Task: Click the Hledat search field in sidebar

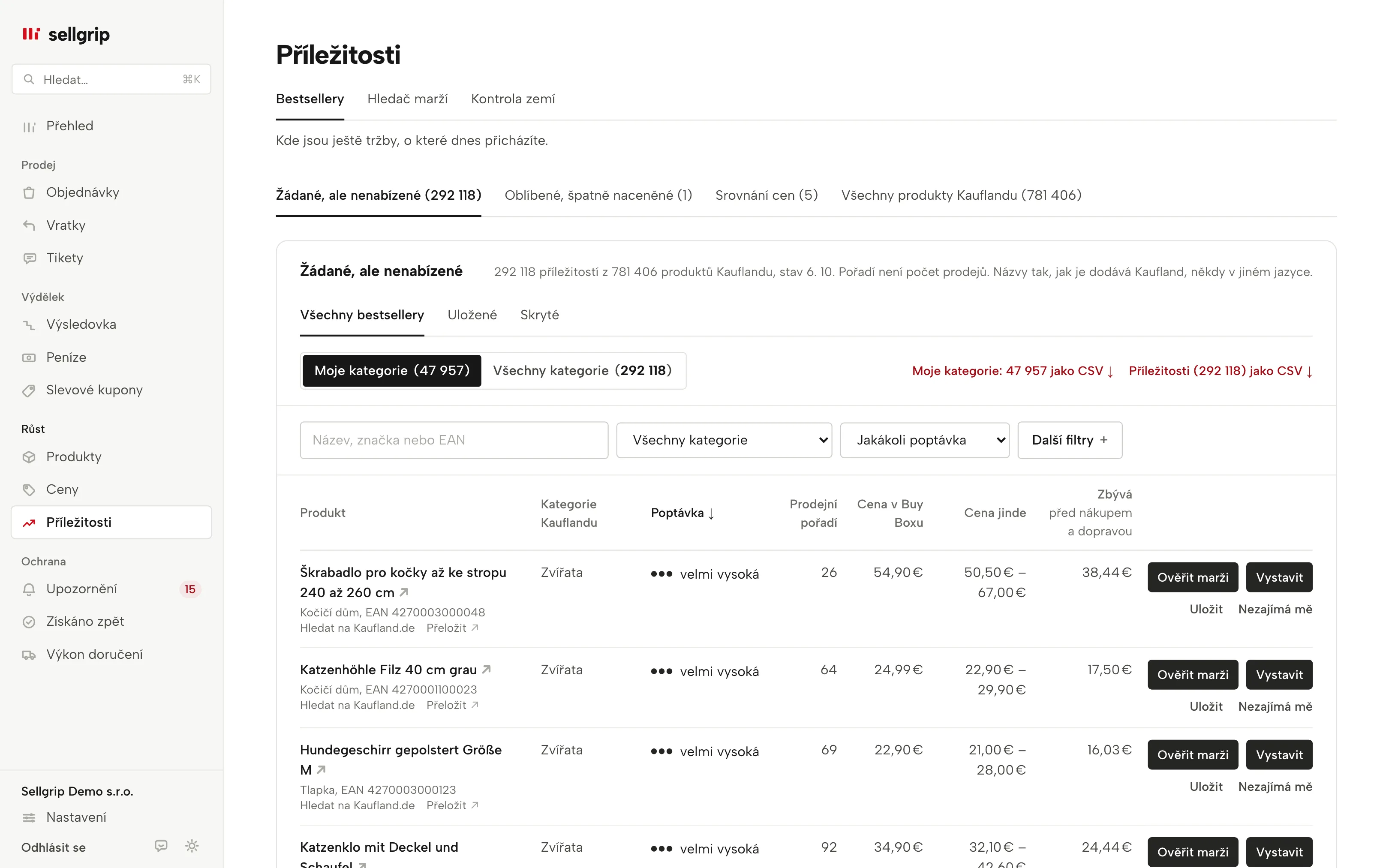Action: pyautogui.click(x=111, y=79)
